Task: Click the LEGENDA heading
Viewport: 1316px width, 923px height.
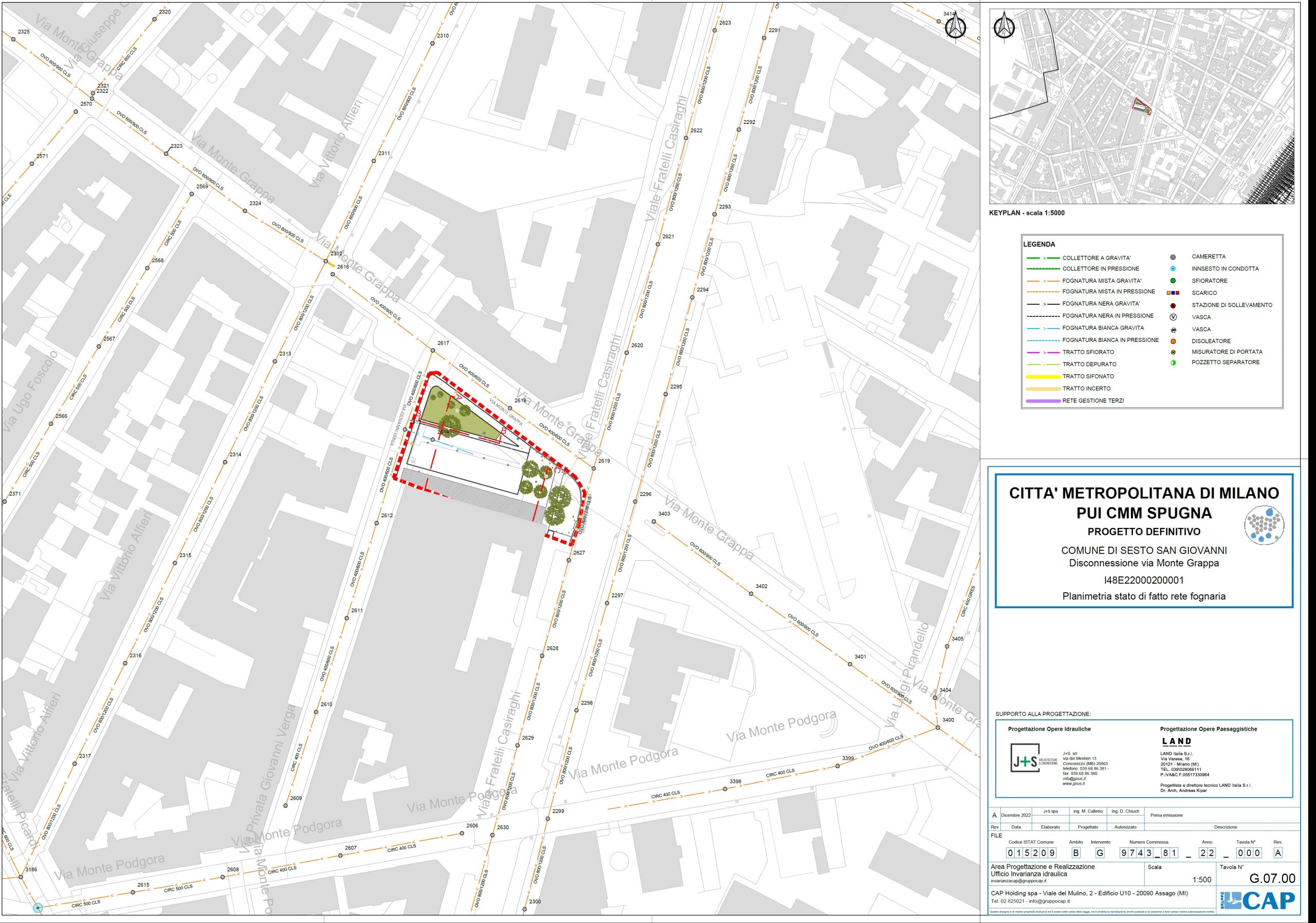Action: (1039, 244)
